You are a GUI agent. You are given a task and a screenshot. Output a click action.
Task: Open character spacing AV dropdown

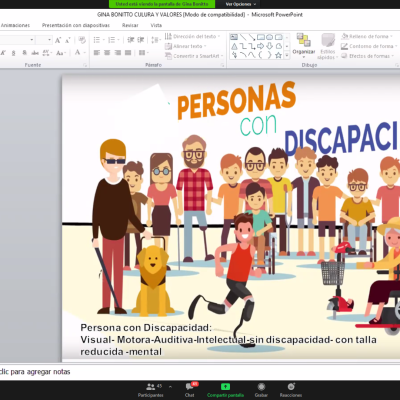[47, 53]
